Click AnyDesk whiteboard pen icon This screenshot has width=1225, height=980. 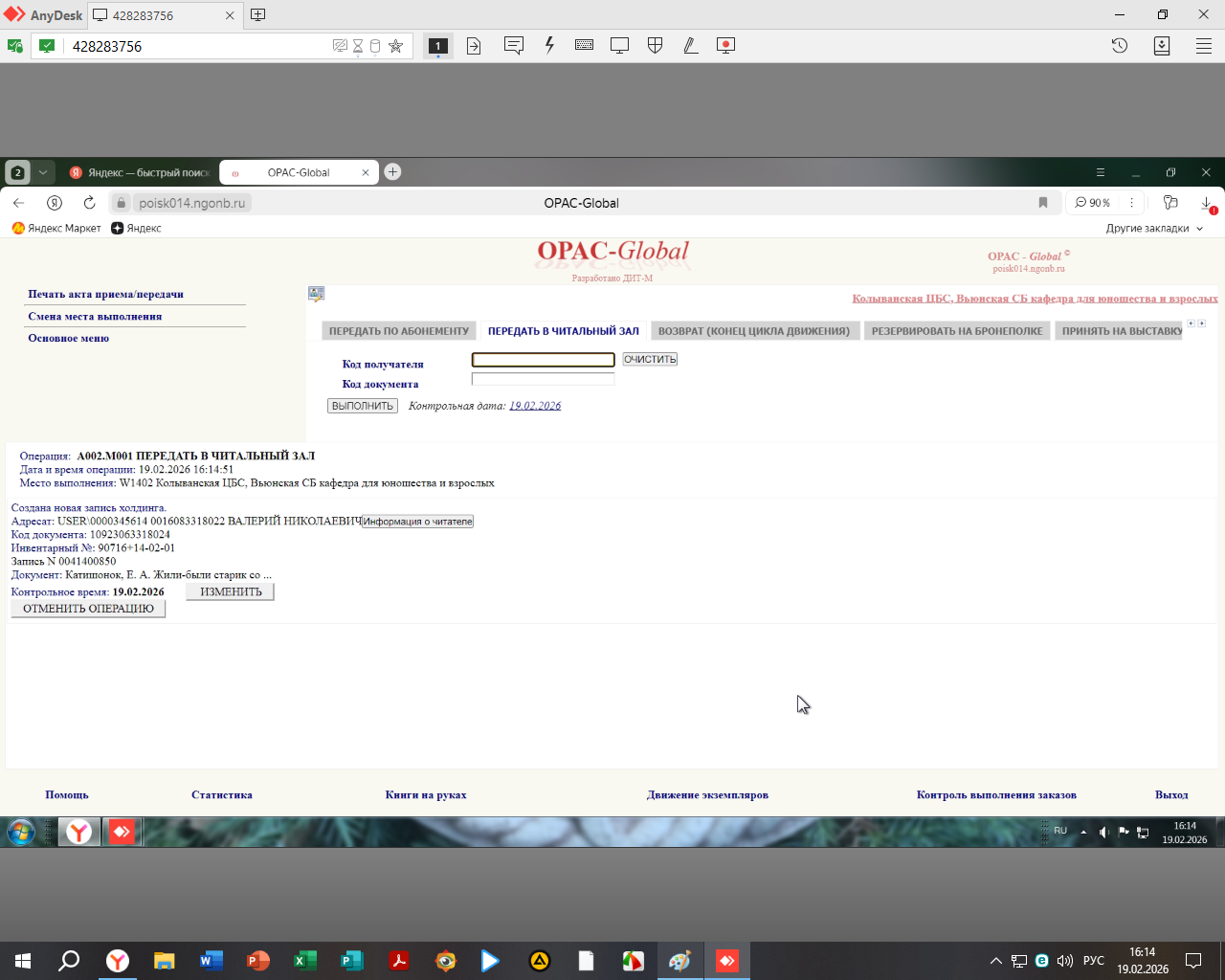[x=690, y=46]
